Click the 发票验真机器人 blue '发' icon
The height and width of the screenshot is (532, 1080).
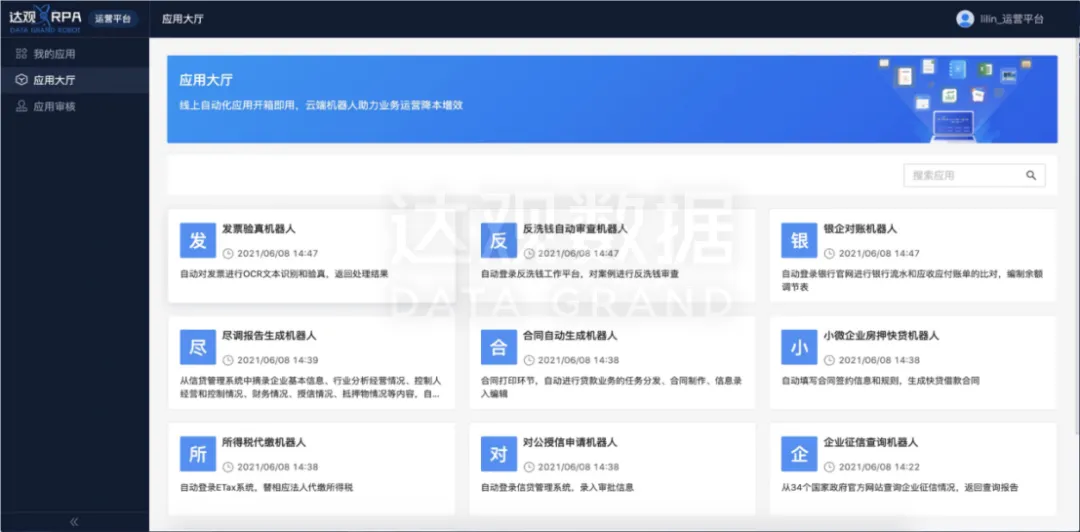click(198, 241)
